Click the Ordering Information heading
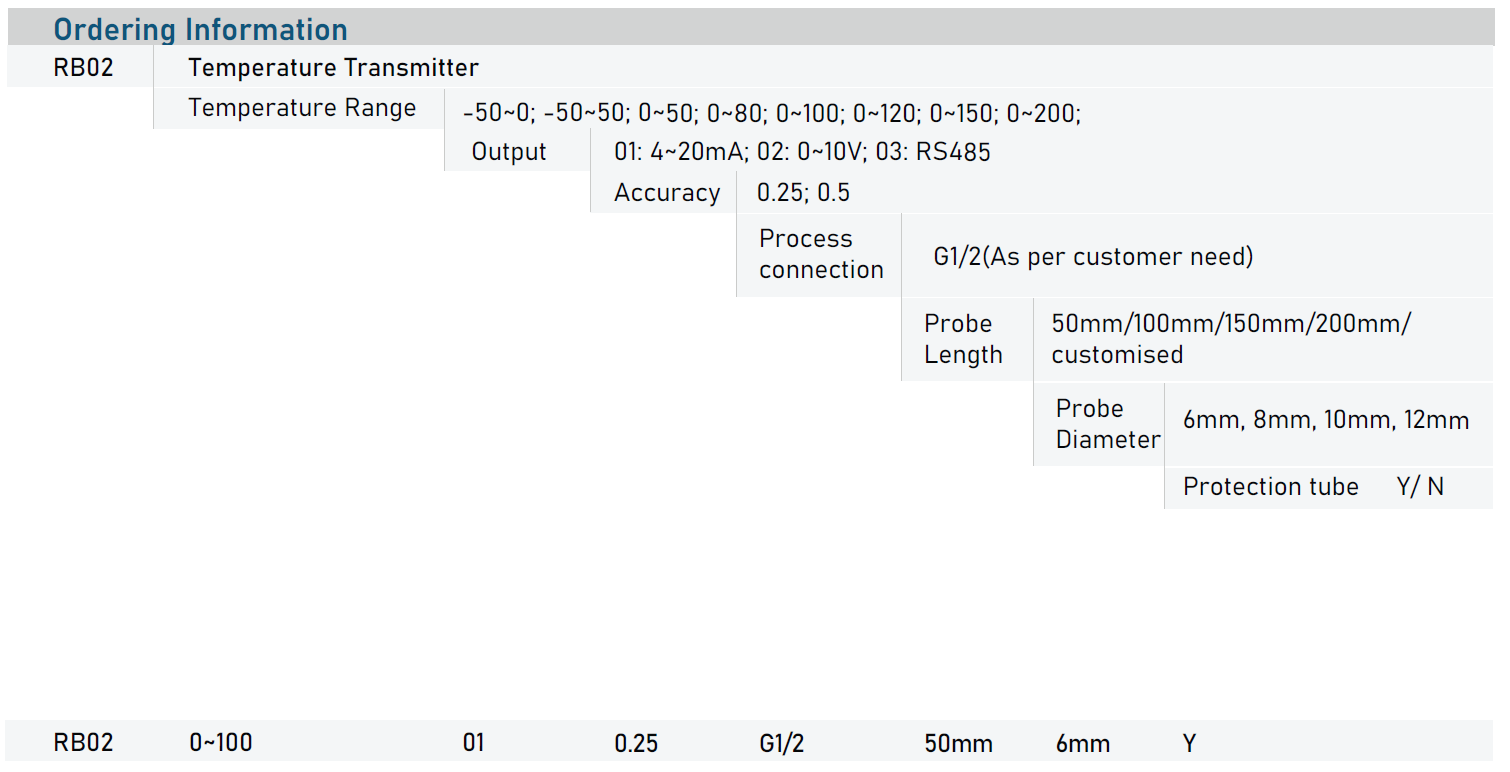1510x772 pixels. 200,29
